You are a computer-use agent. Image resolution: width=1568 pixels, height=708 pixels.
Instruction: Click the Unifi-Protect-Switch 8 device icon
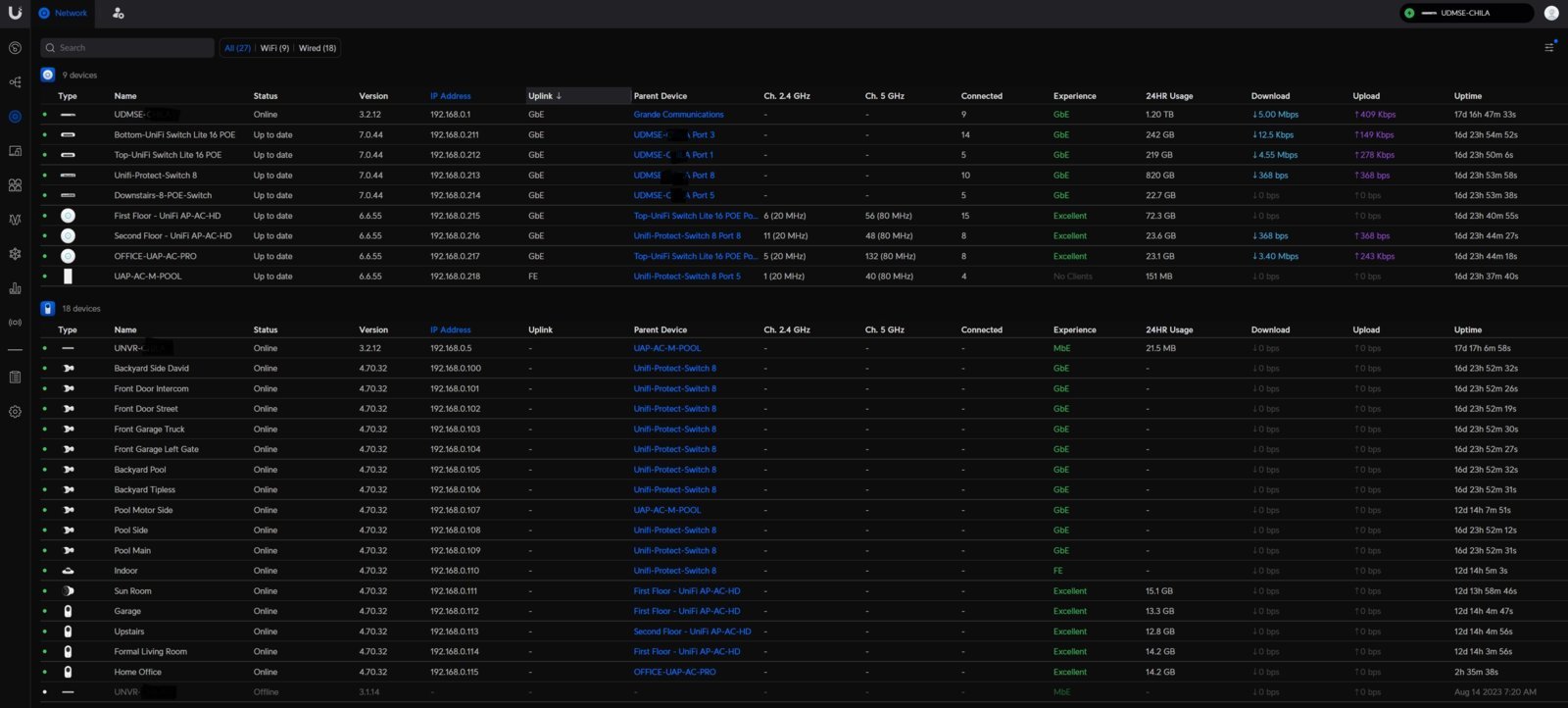click(x=68, y=176)
